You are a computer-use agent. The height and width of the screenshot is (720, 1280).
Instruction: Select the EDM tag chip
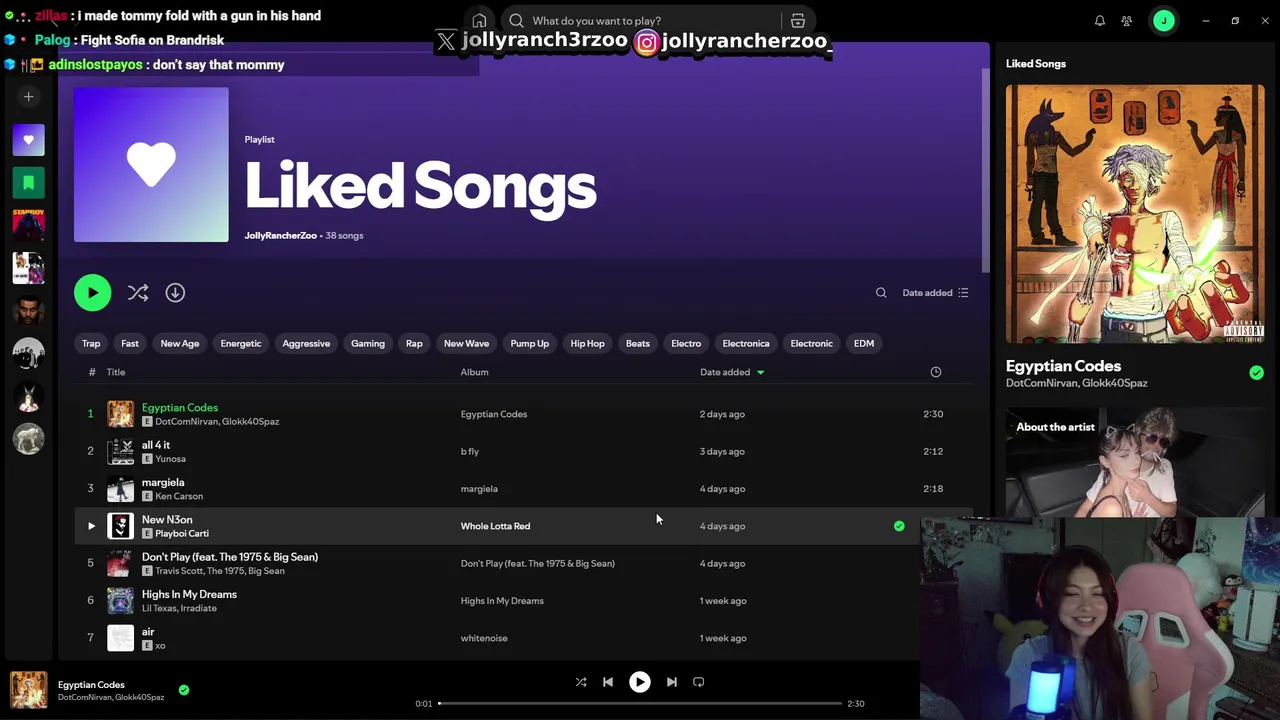(x=864, y=343)
